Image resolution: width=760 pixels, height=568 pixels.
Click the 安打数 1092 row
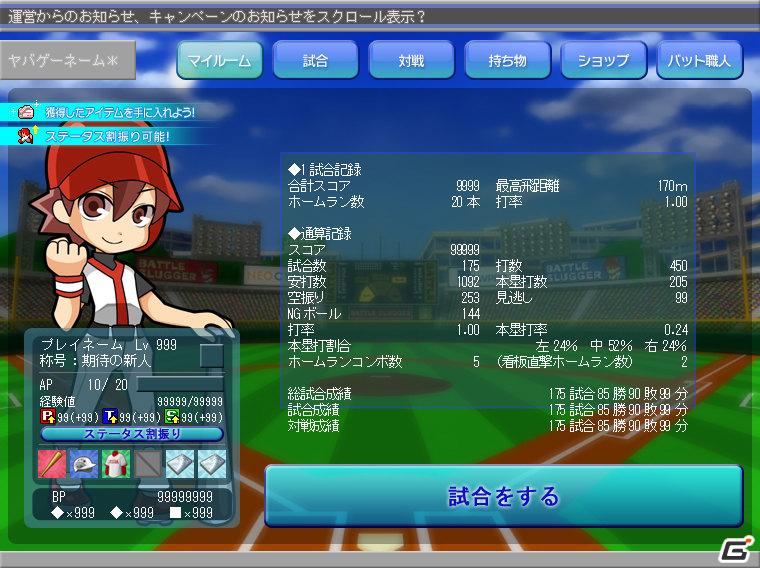383,282
